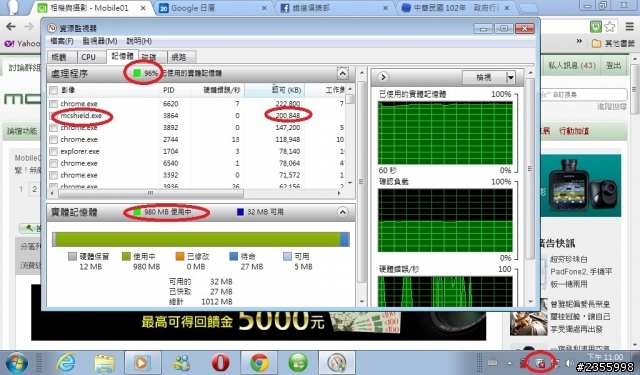Open the 檔案(F) menu
This screenshot has height=375, width=640.
pos(62,41)
